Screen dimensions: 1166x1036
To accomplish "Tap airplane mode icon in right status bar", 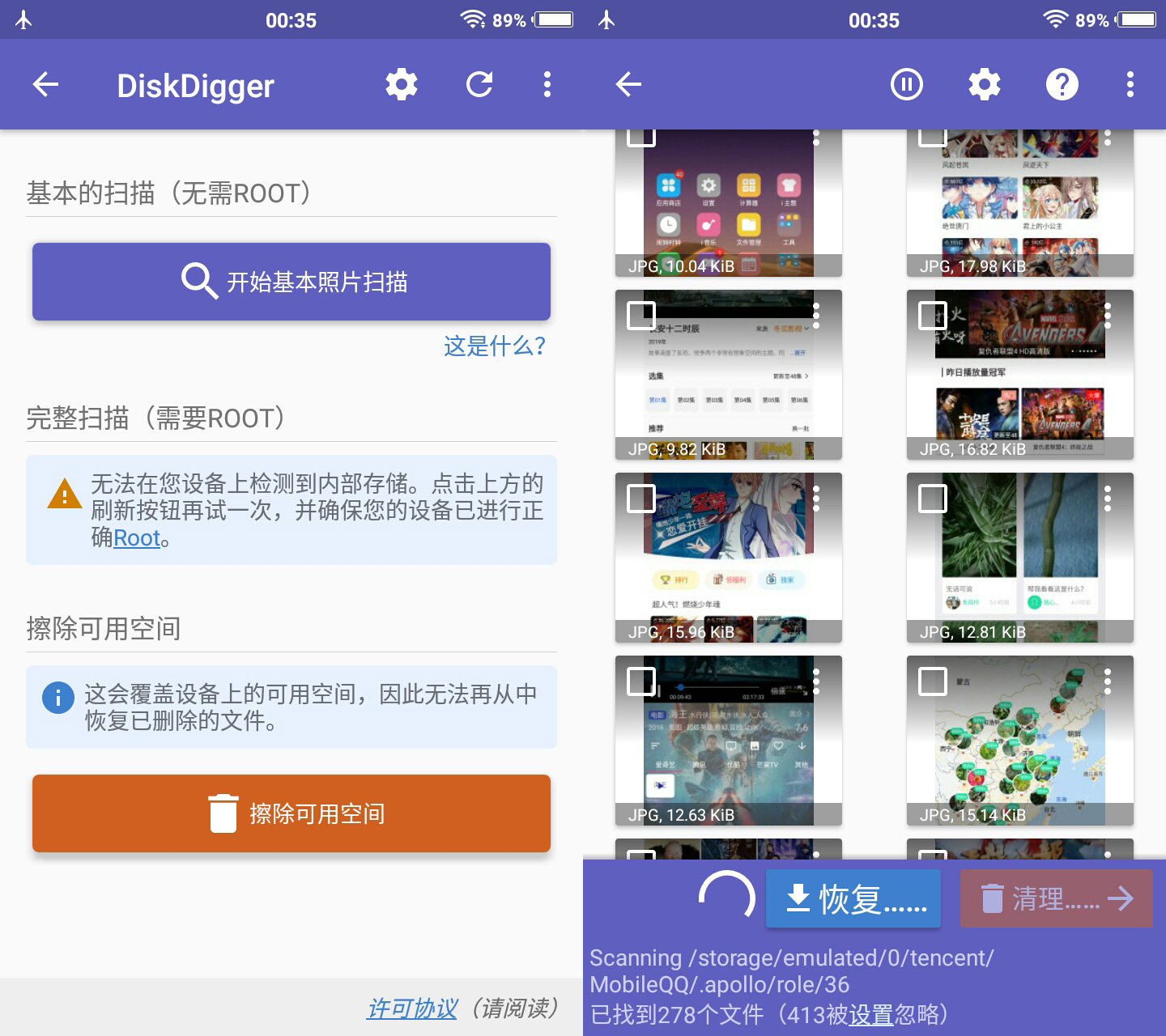I will coord(606,19).
